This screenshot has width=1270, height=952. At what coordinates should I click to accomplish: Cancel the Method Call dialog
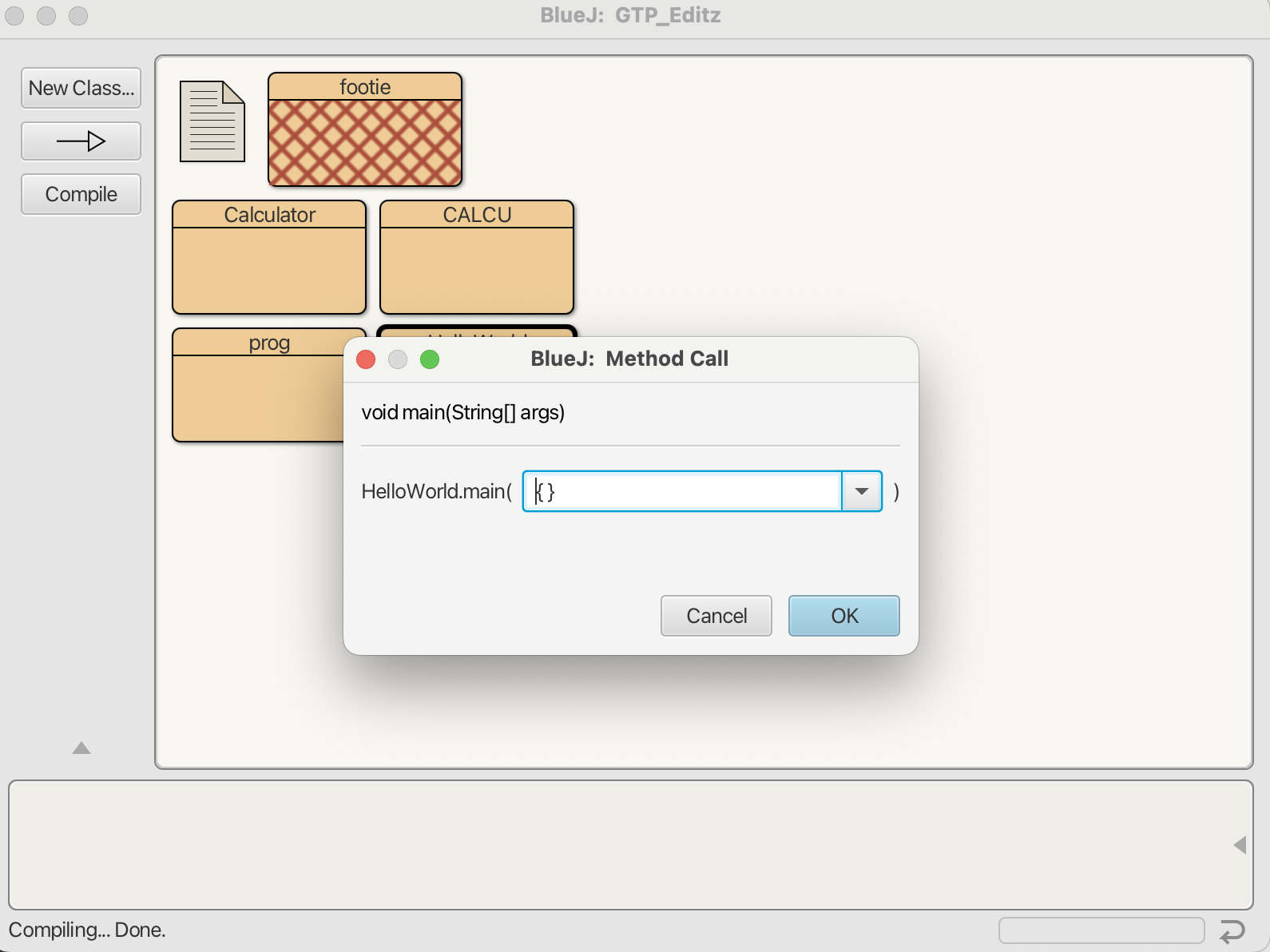click(716, 616)
